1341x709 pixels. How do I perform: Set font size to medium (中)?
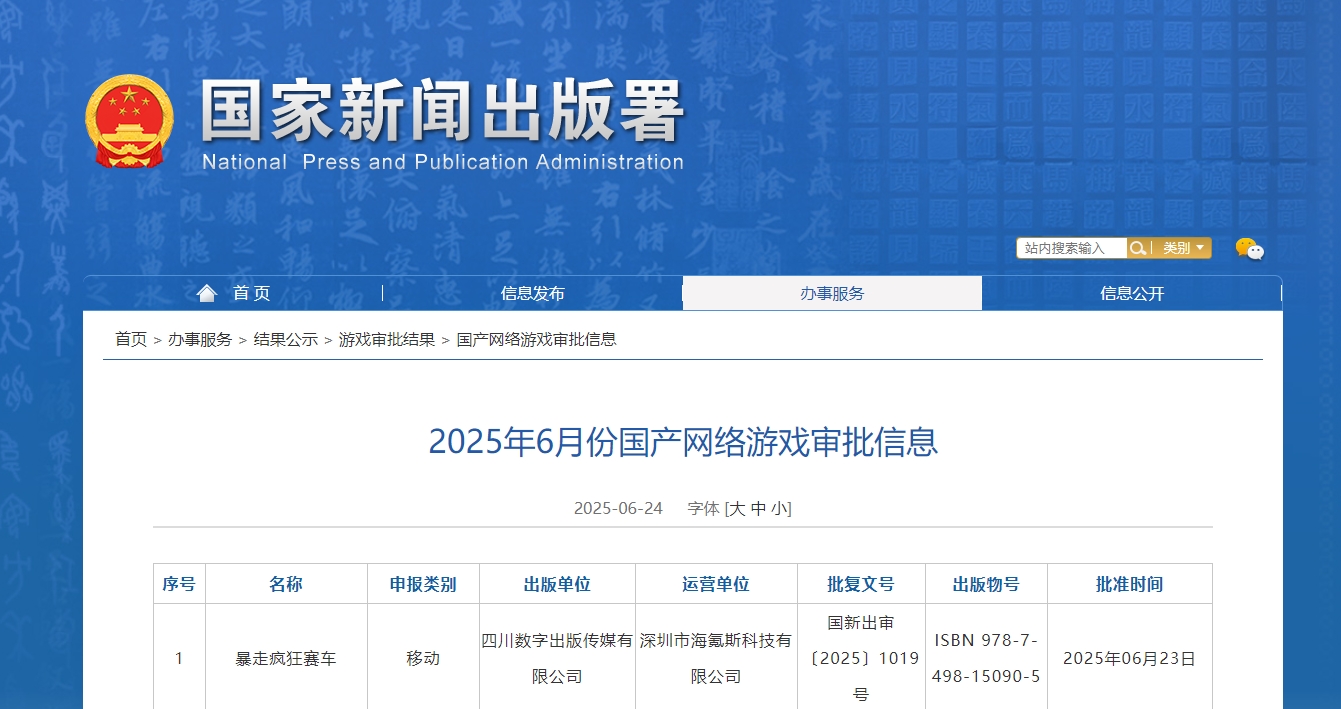point(758,508)
